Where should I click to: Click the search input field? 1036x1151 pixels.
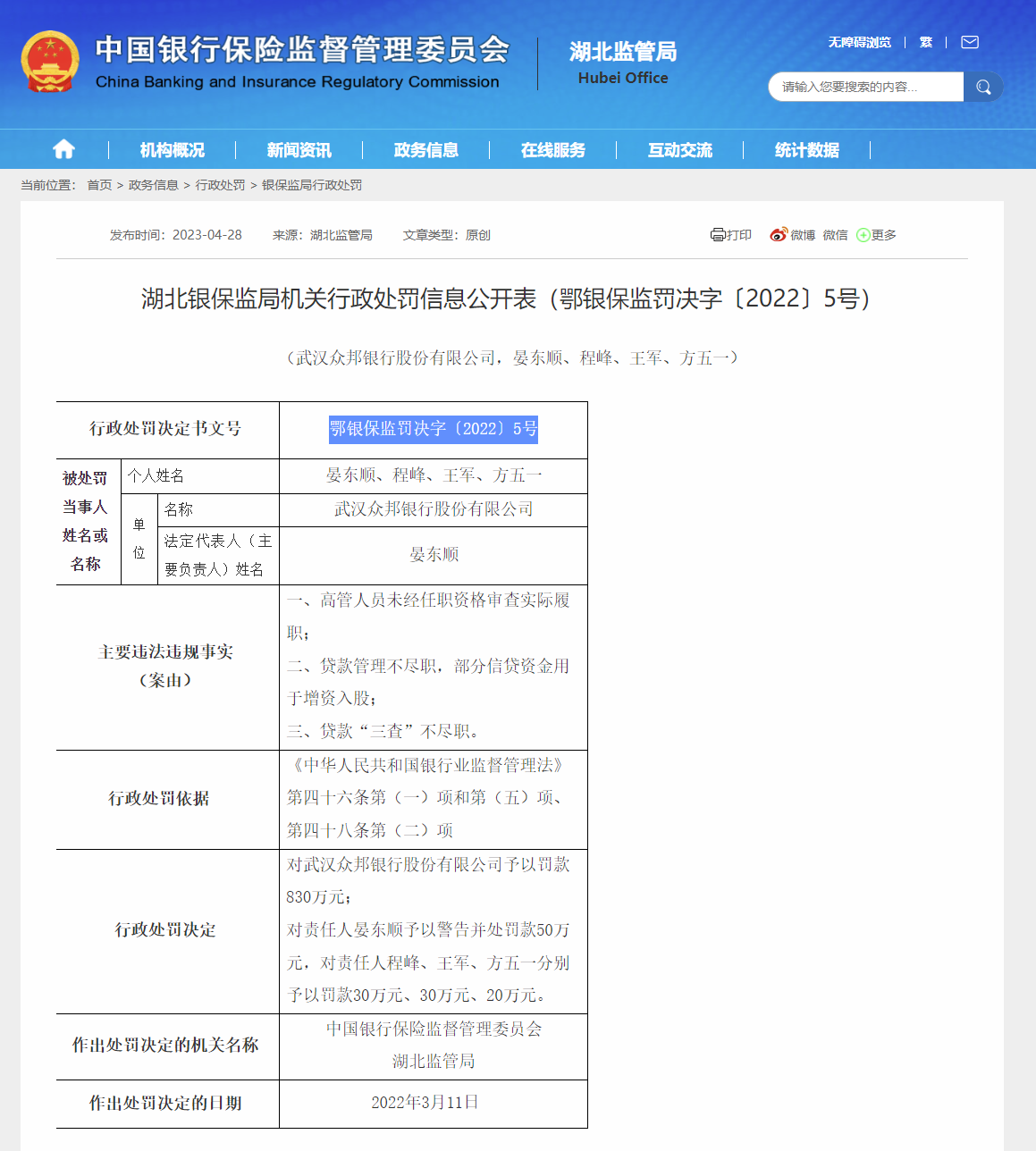tap(866, 87)
